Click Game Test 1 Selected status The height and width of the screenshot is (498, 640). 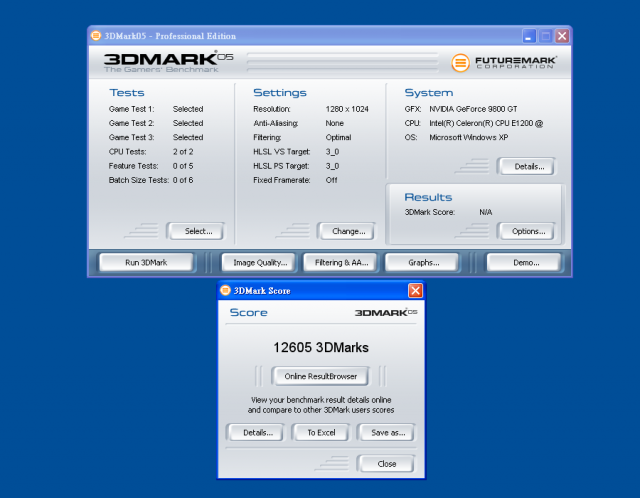click(188, 109)
